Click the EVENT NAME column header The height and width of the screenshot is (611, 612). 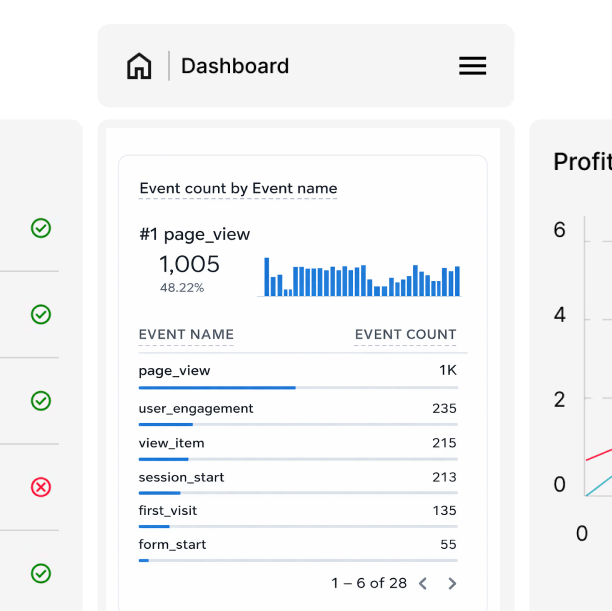coord(186,335)
